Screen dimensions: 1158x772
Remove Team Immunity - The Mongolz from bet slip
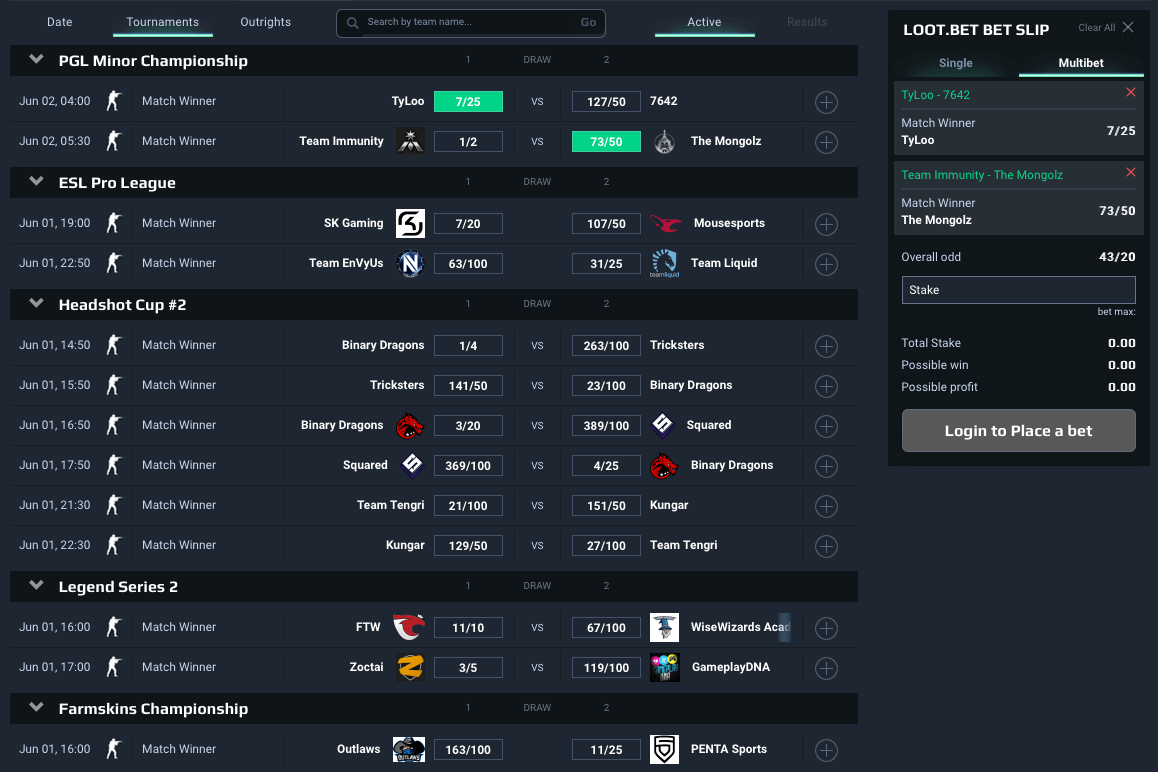[1131, 172]
